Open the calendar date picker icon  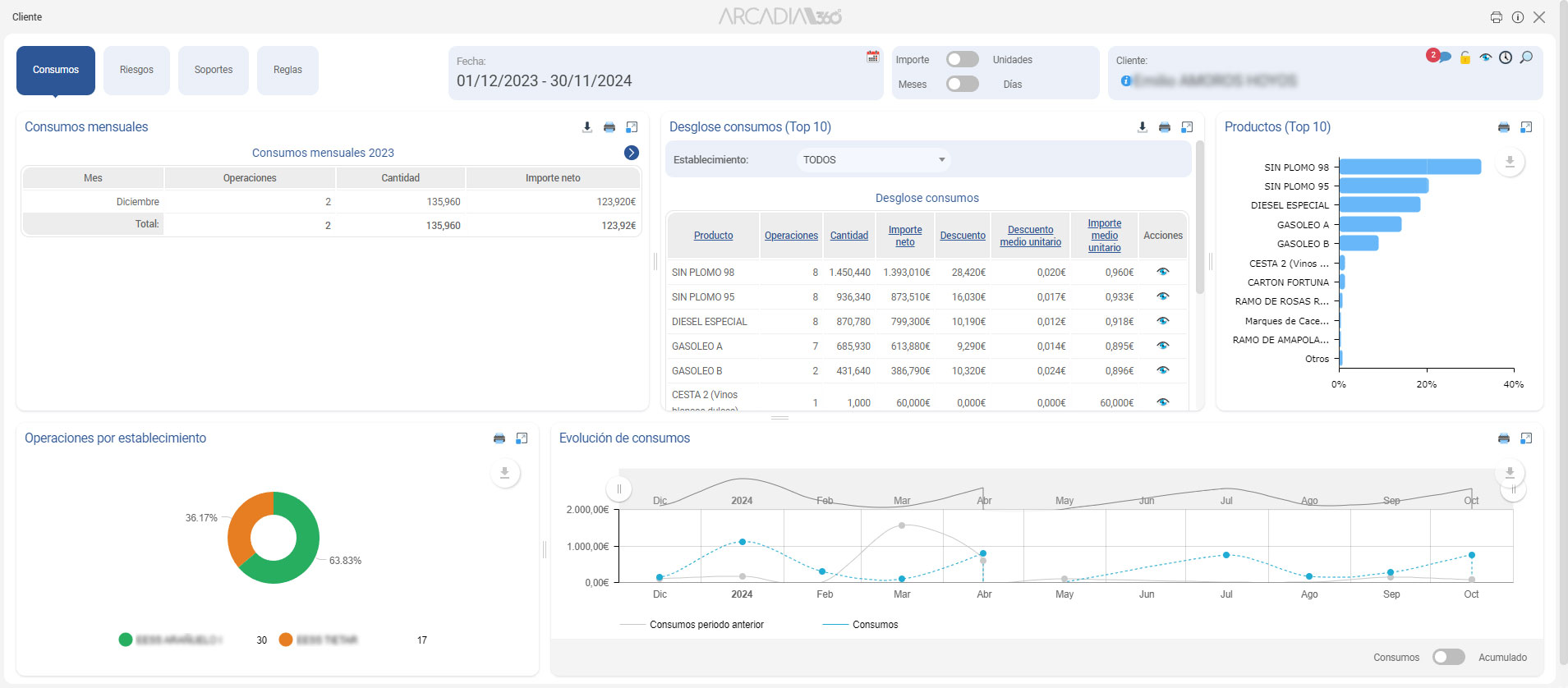coord(872,57)
